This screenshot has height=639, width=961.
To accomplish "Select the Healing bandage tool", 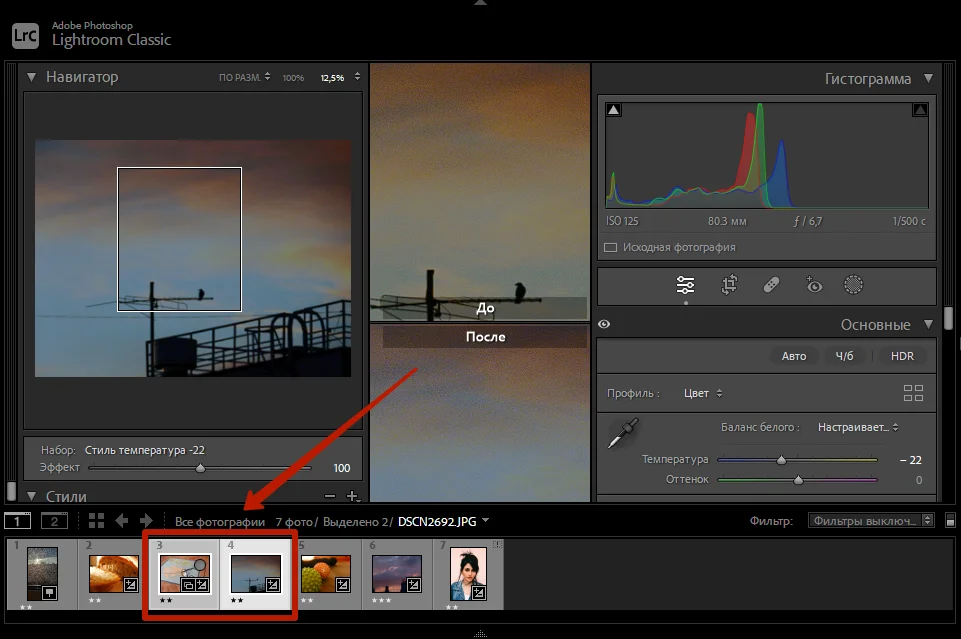I will (771, 286).
